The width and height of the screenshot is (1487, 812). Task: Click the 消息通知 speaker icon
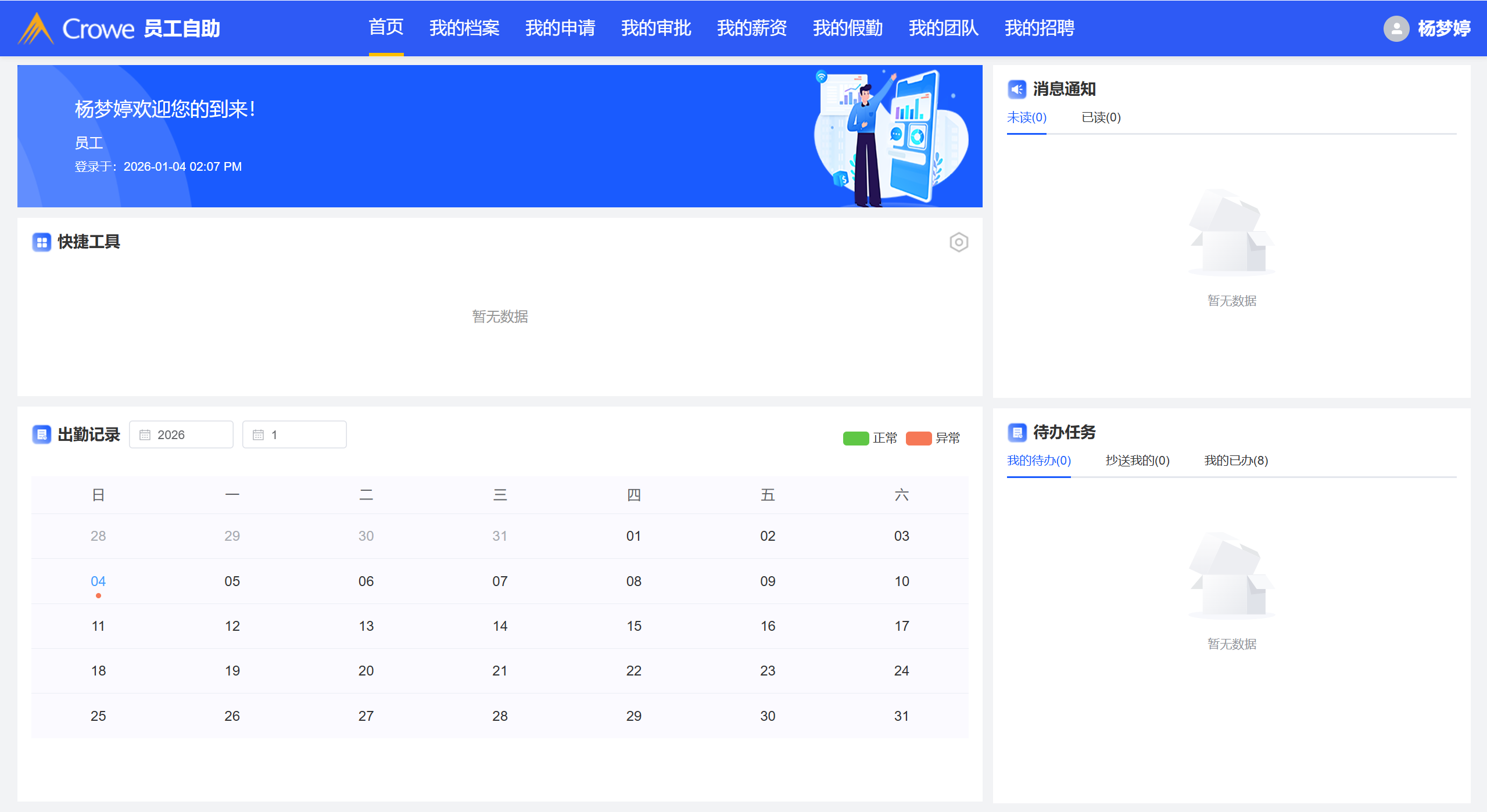click(1016, 89)
